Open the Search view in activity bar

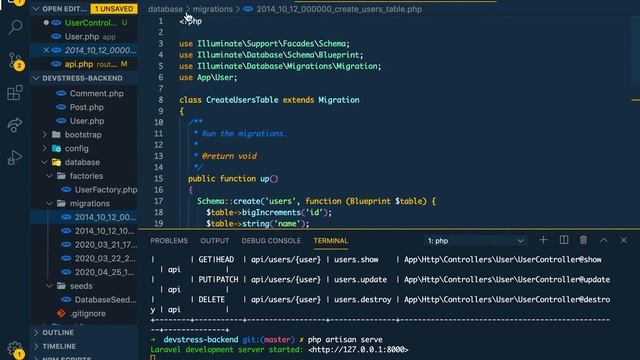[15, 27]
